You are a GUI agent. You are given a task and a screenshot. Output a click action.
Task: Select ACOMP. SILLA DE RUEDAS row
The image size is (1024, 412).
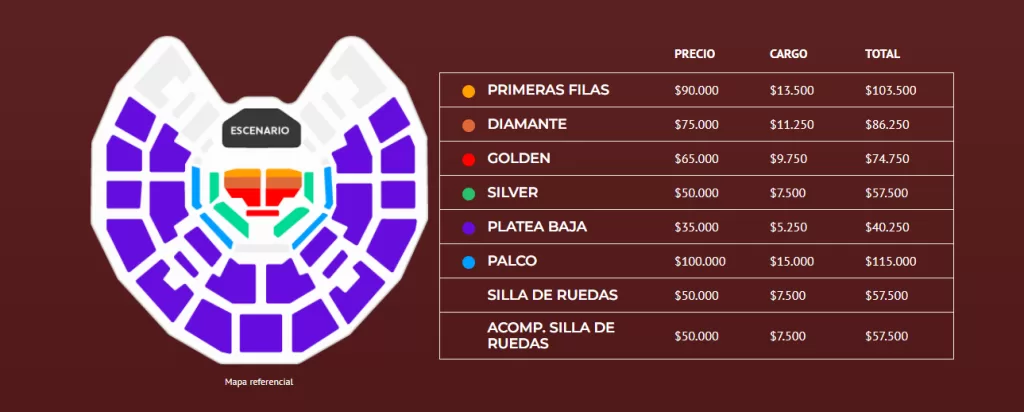[x=549, y=335]
